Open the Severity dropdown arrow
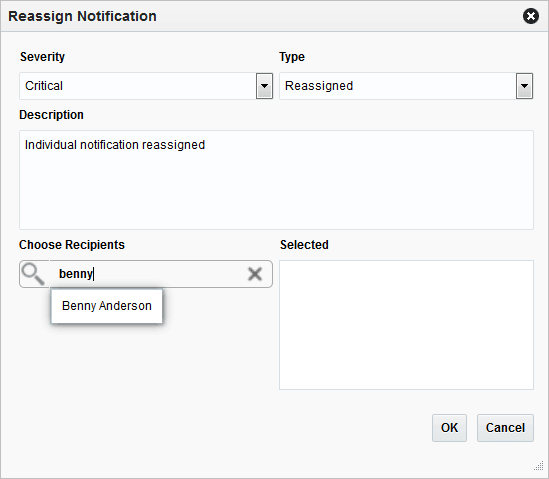 [x=264, y=86]
